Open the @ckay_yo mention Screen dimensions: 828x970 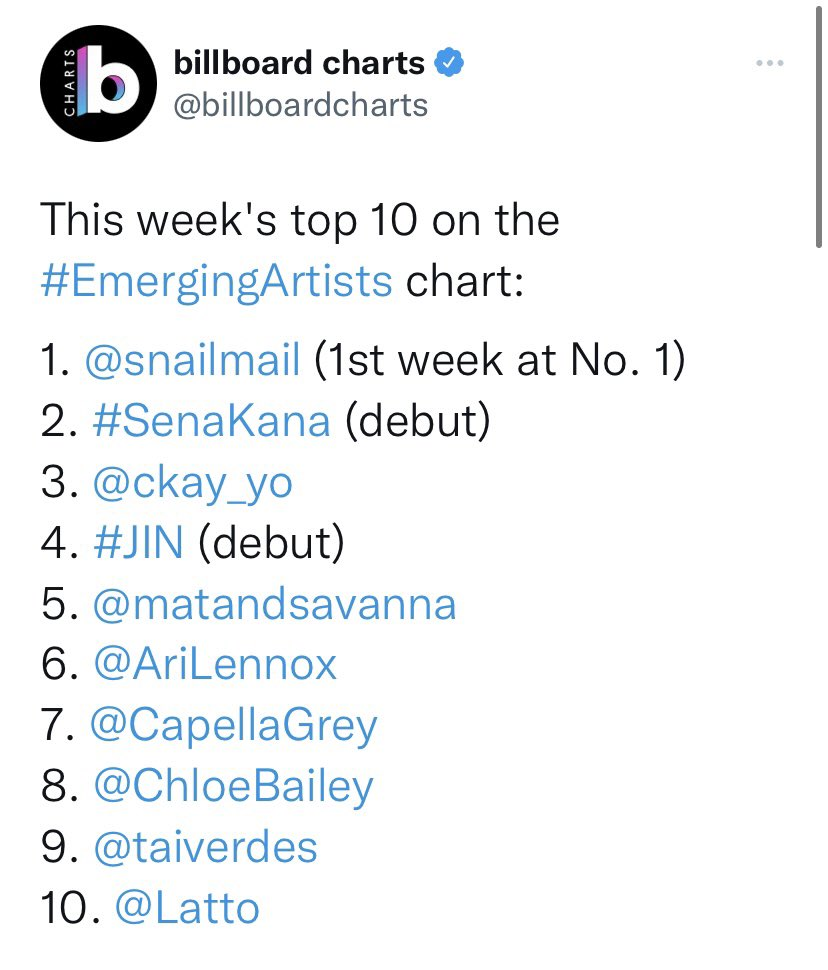point(192,483)
